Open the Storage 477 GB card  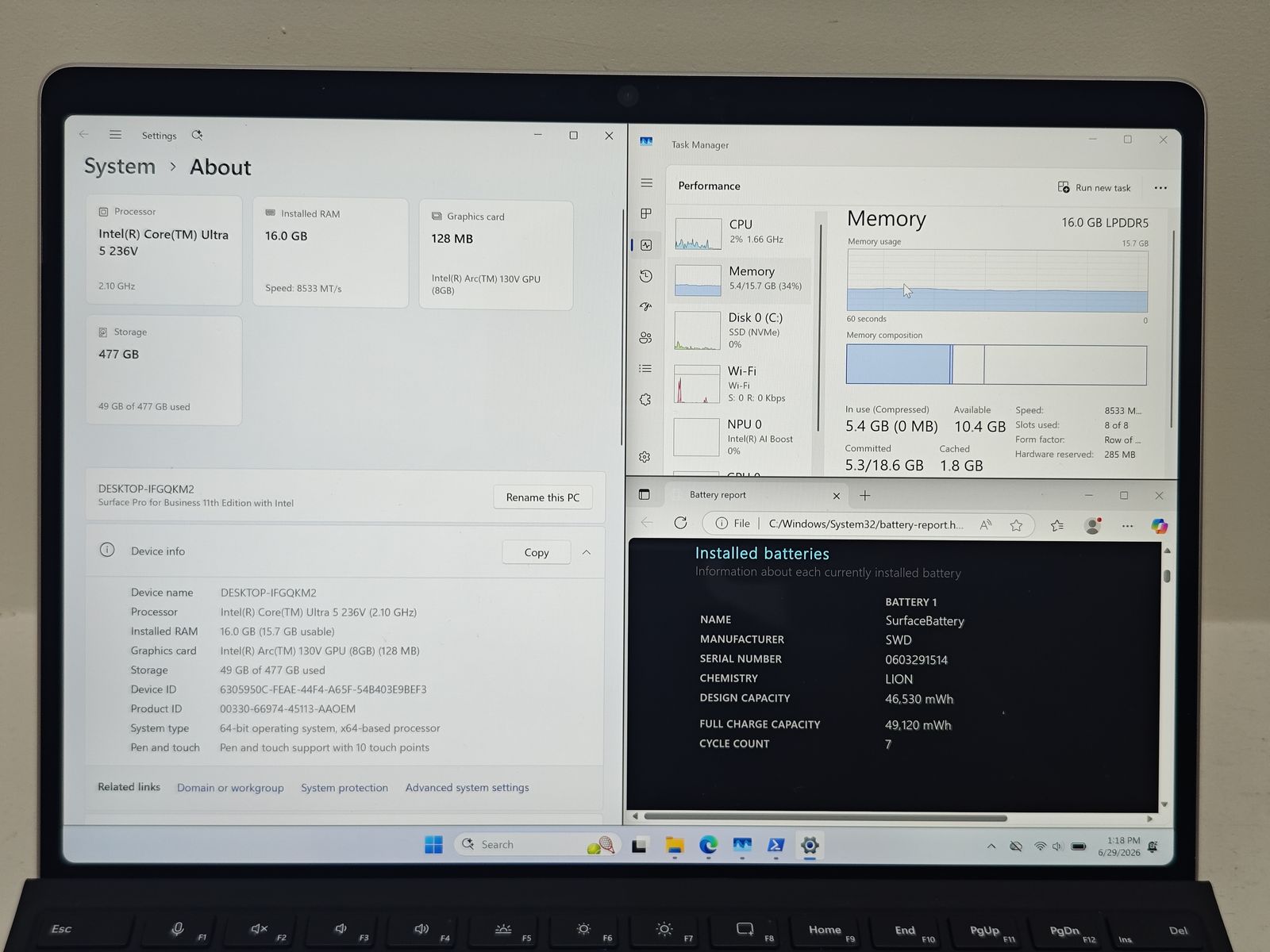[x=164, y=370]
